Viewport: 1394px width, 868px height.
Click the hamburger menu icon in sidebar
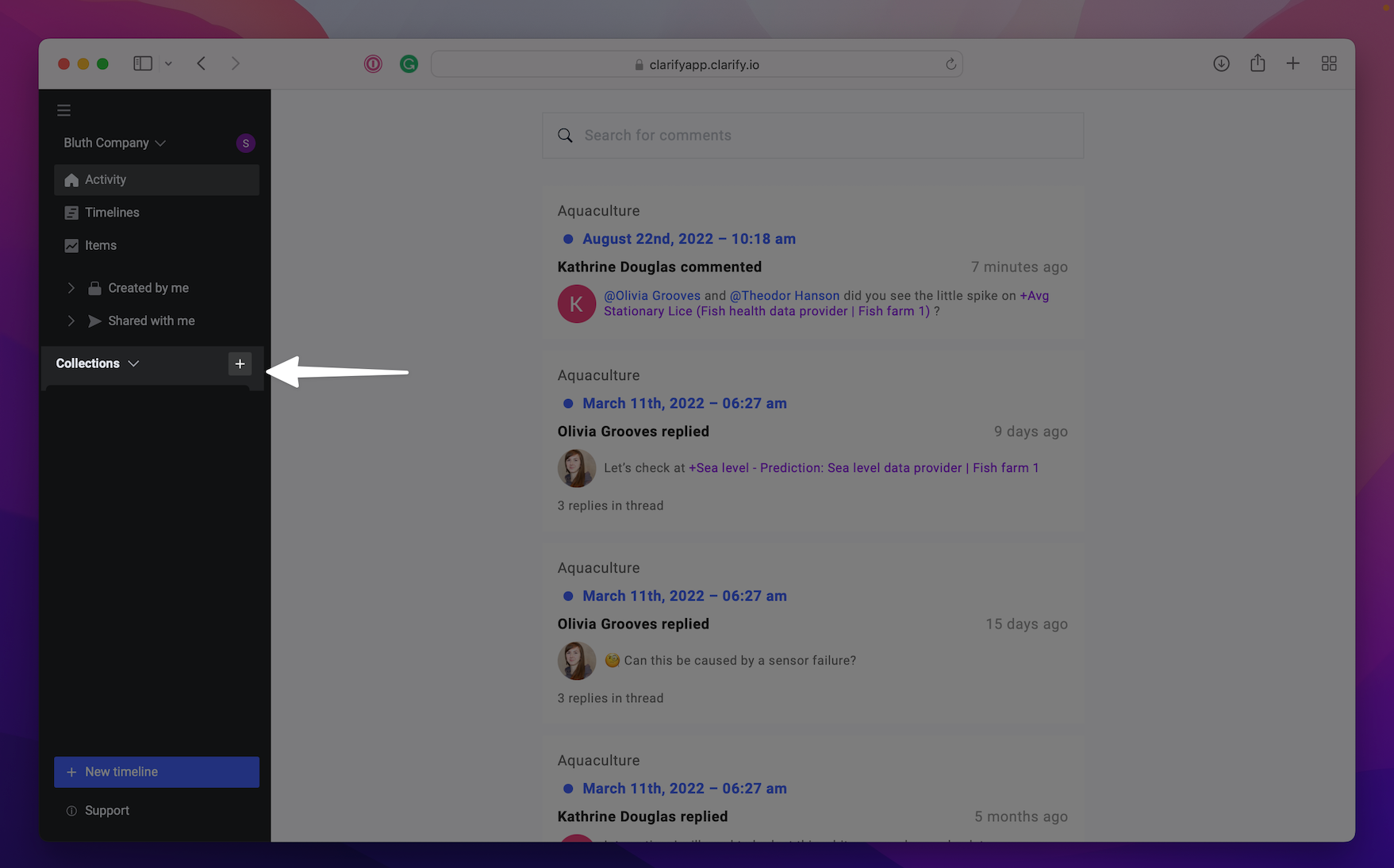[64, 110]
